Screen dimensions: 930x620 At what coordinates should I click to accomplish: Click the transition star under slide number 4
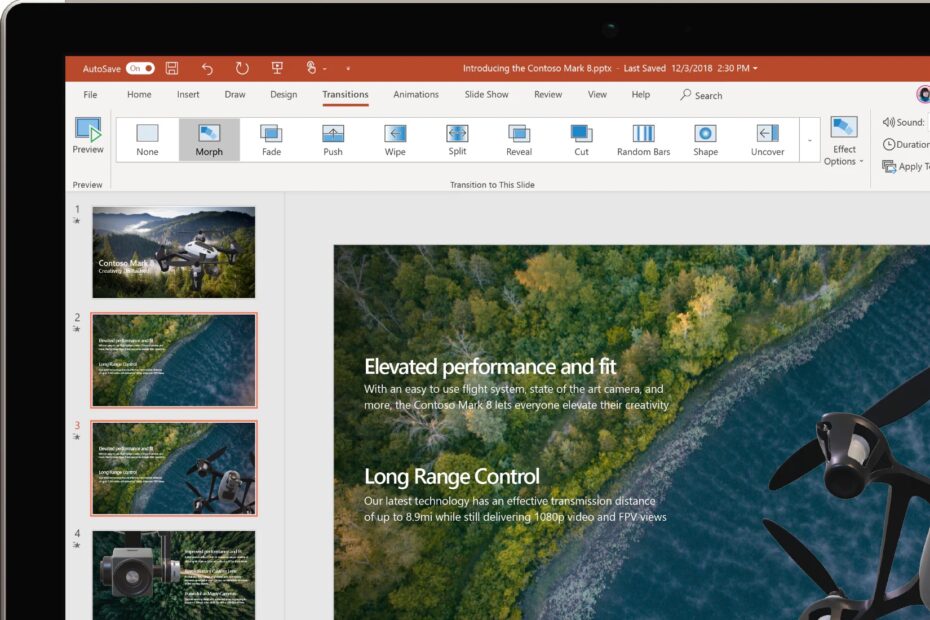(77, 545)
